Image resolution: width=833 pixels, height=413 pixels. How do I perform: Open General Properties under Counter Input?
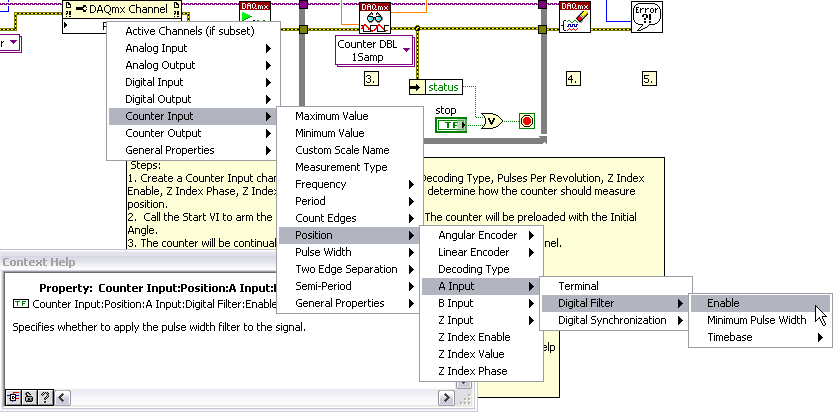pyautogui.click(x=350, y=303)
